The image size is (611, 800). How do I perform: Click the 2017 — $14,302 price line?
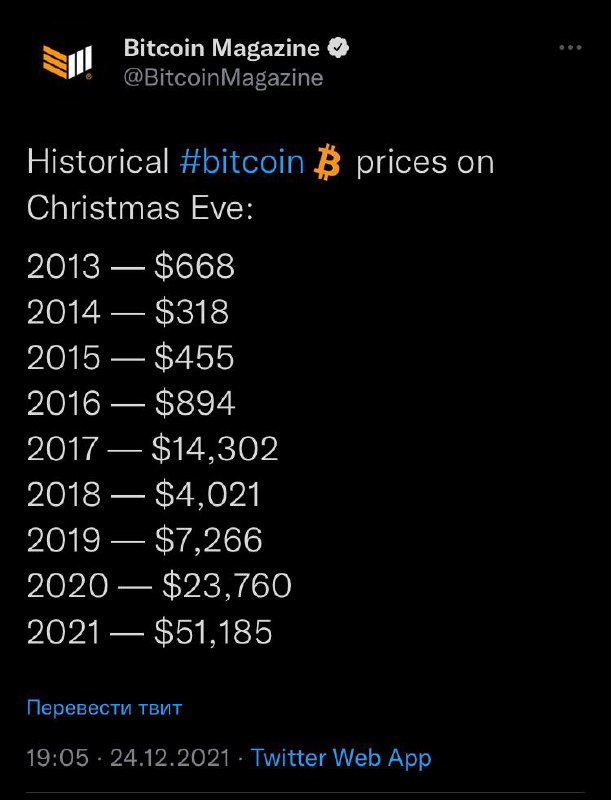pyautogui.click(x=152, y=449)
